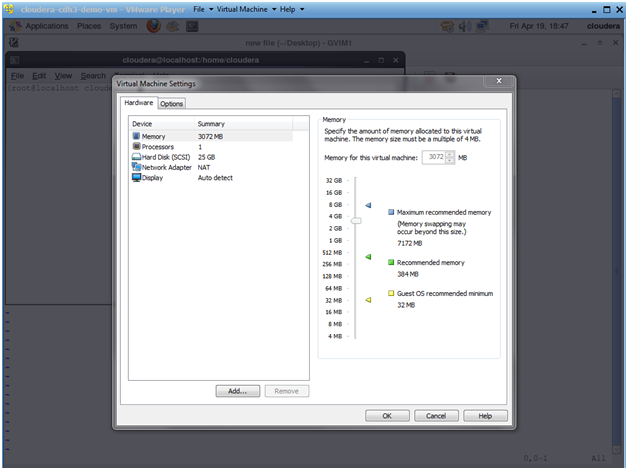Increase memory with the spinner up arrow
The height and width of the screenshot is (470, 628).
[450, 154]
